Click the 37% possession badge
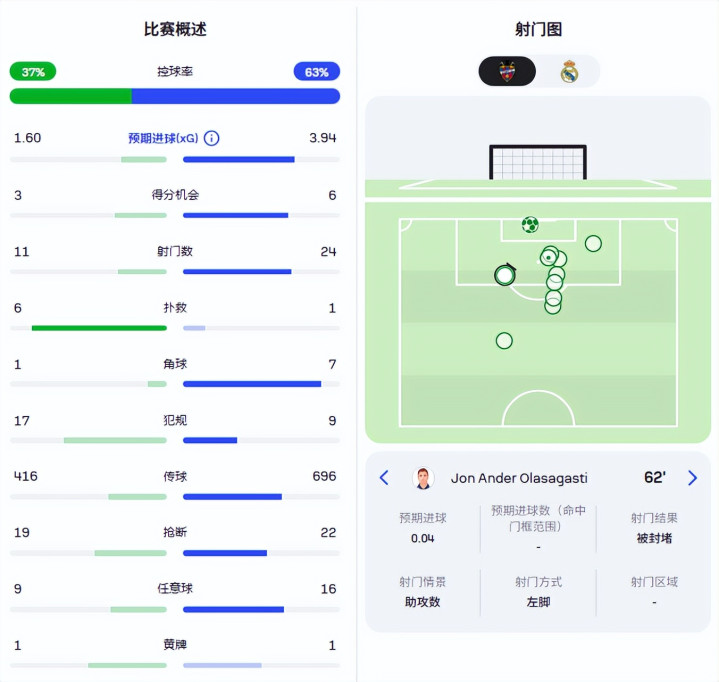The image size is (719, 682). click(x=33, y=72)
